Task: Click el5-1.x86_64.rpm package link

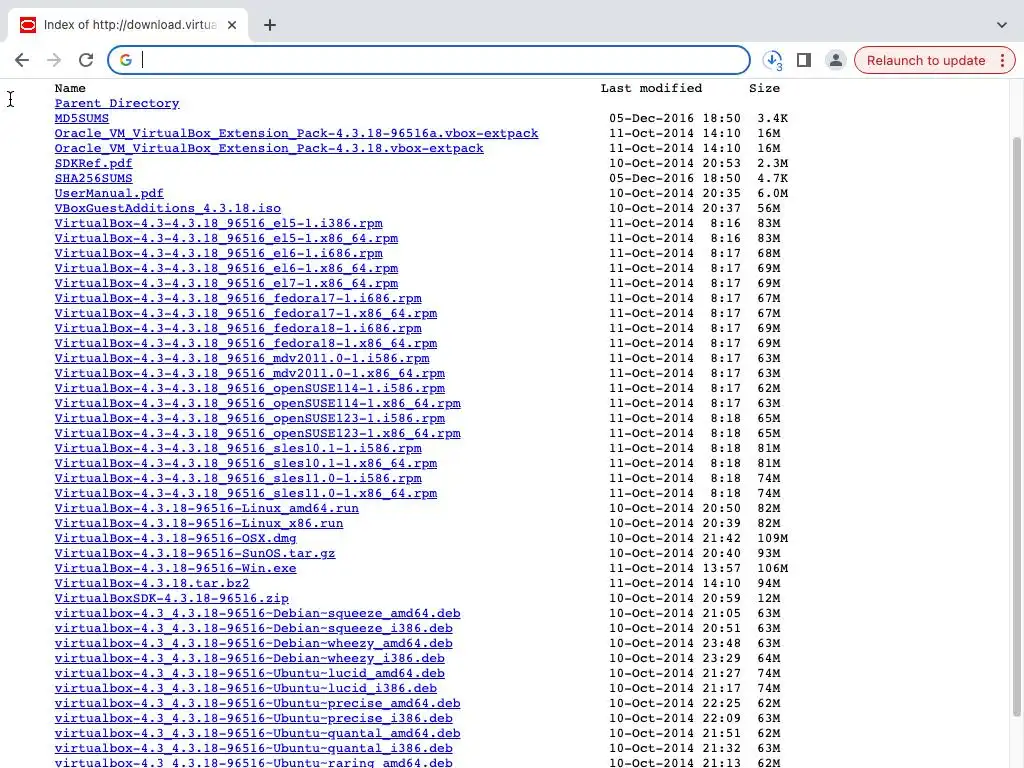Action: [x=227, y=238]
